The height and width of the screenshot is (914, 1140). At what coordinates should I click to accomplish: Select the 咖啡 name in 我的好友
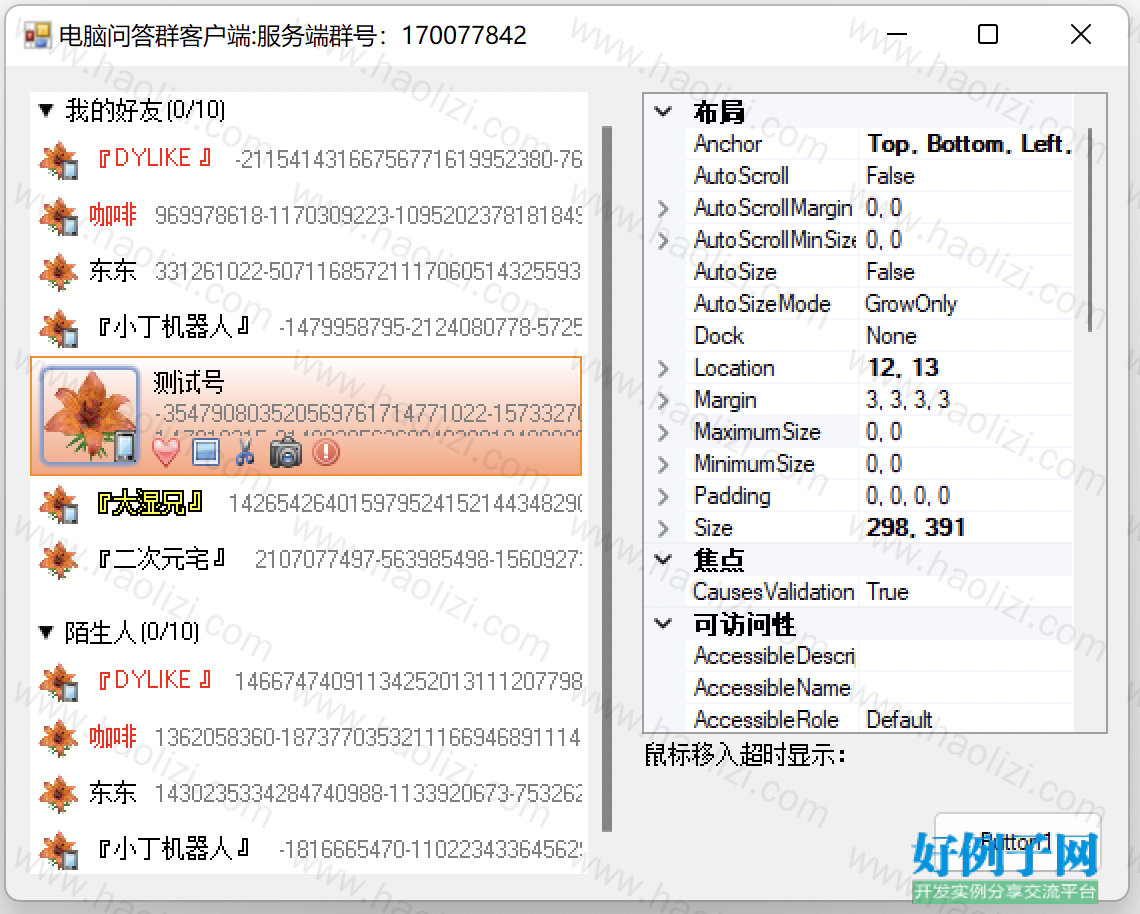click(113, 215)
